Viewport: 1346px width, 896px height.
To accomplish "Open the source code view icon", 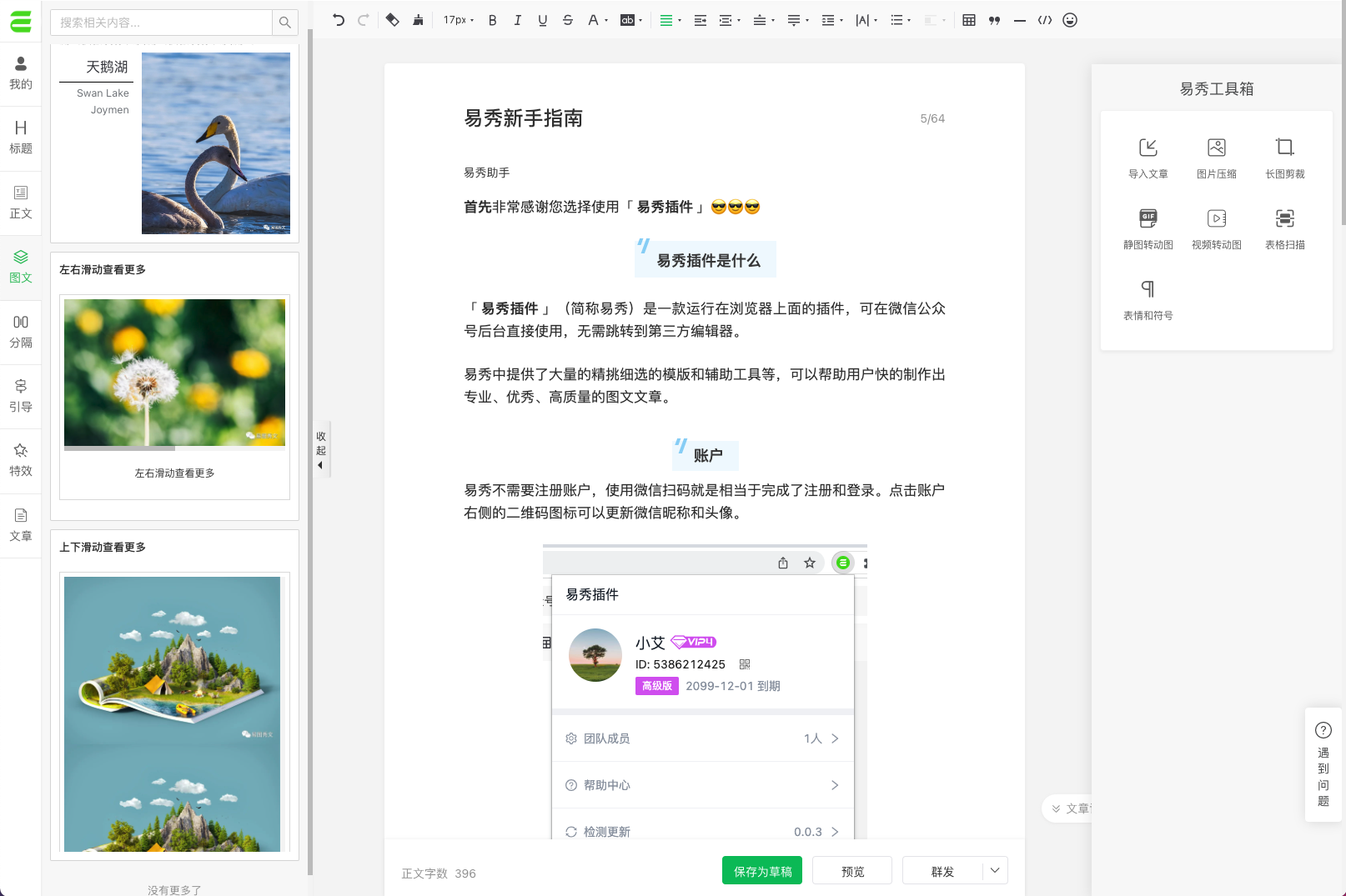I will [x=1045, y=20].
